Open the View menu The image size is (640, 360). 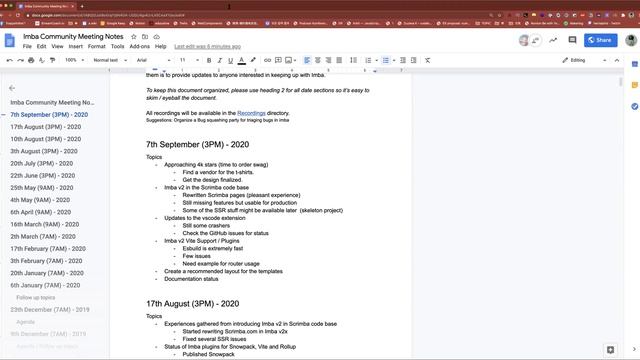tap(57, 47)
